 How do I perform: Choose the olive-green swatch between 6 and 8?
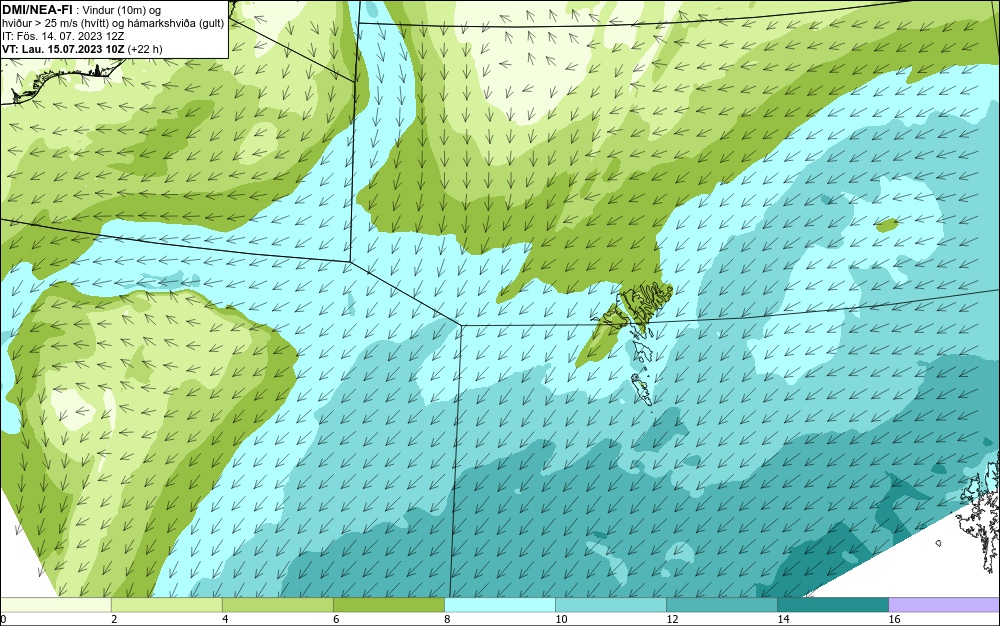click(389, 604)
